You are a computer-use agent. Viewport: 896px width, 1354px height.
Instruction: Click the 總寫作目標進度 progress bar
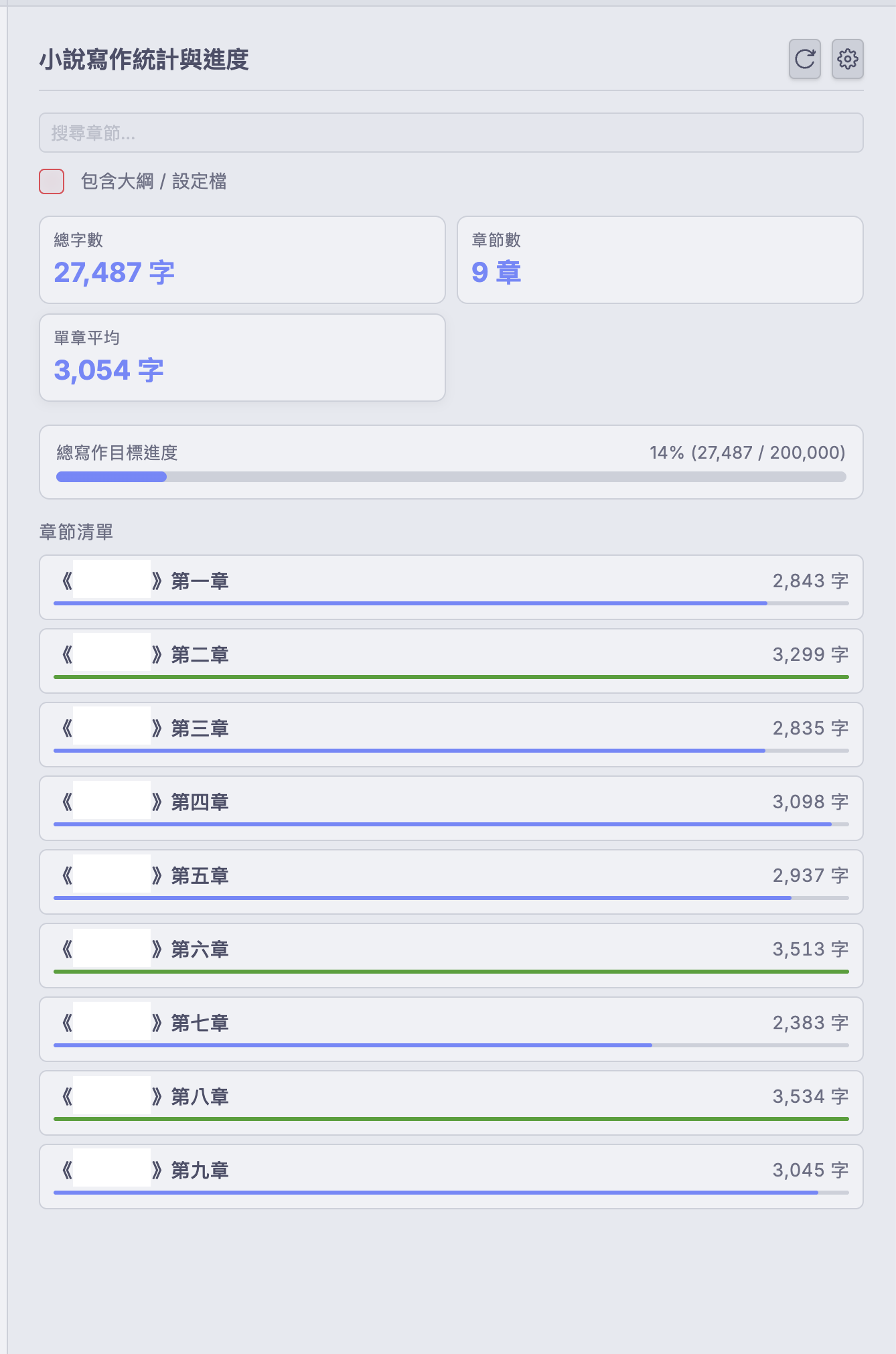(x=451, y=477)
